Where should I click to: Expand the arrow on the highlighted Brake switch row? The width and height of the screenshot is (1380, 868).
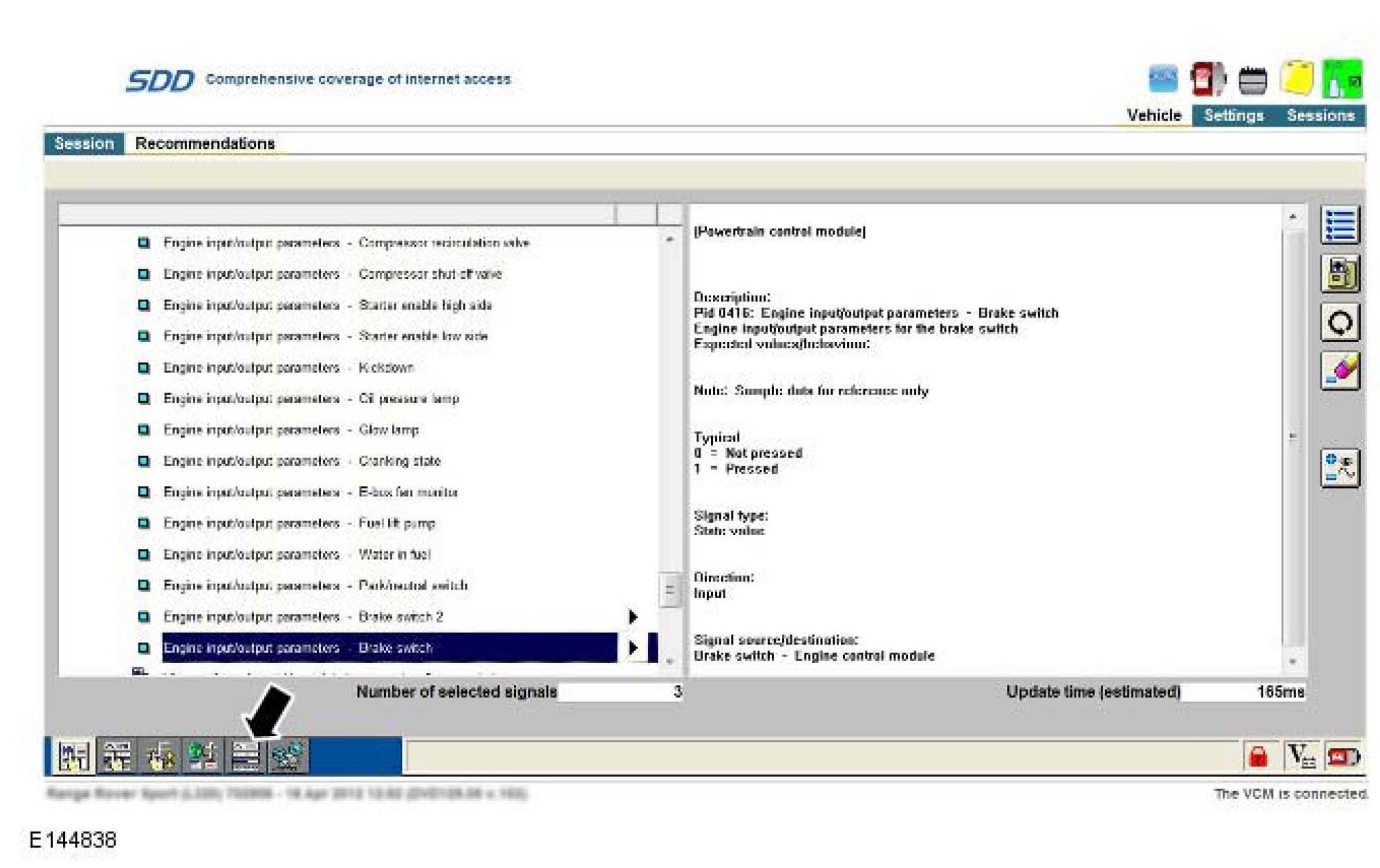click(x=633, y=648)
